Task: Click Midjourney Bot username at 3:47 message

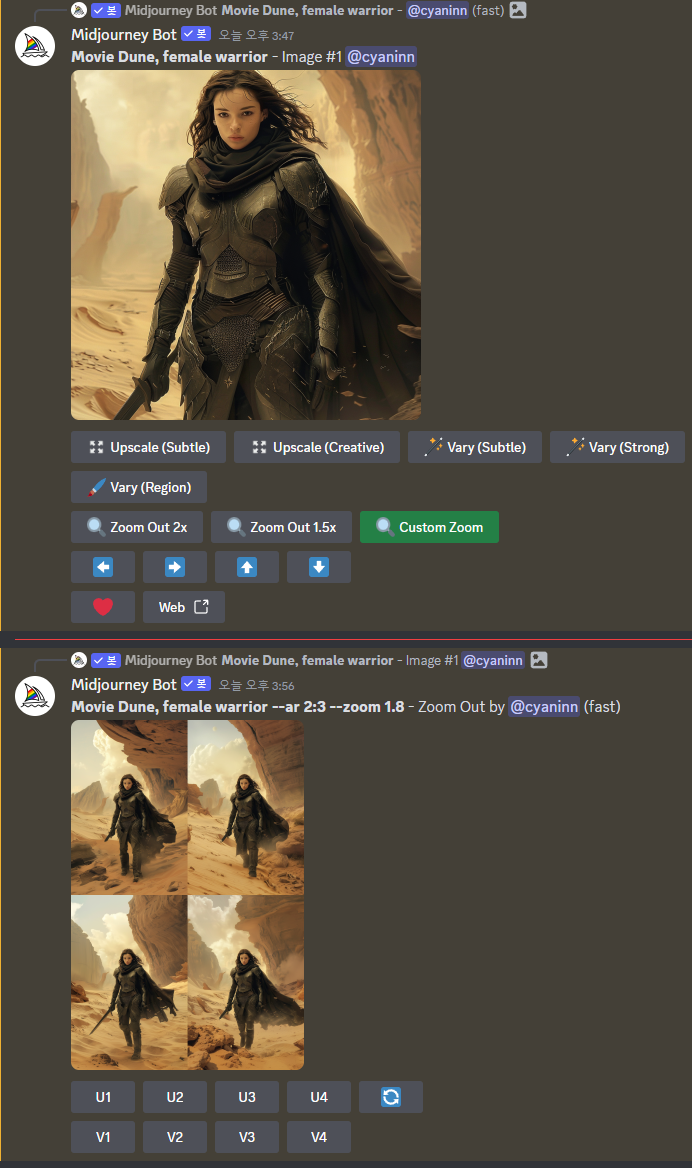Action: 124,34
